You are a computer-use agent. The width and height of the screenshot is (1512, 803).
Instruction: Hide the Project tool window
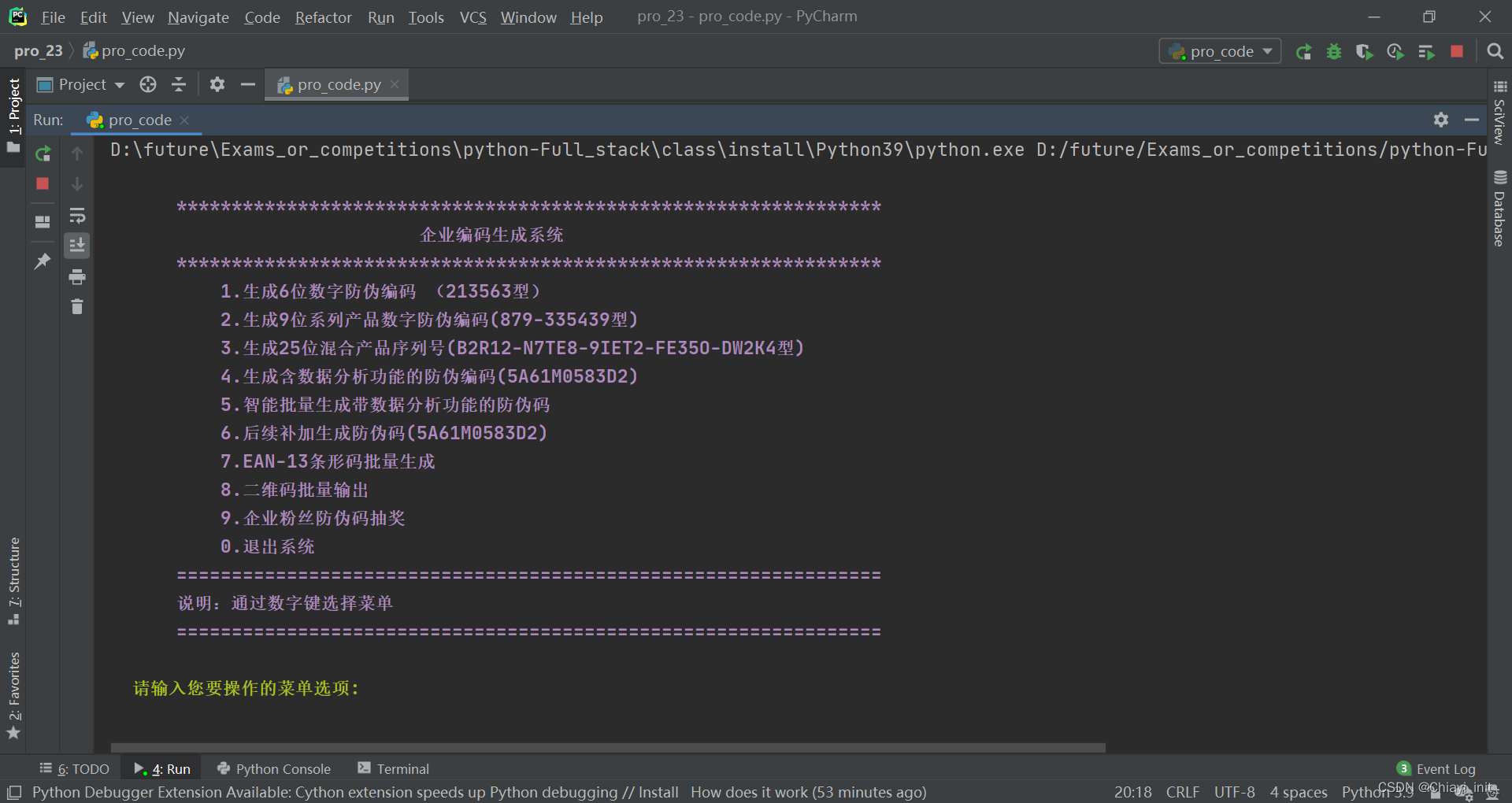[x=248, y=84]
